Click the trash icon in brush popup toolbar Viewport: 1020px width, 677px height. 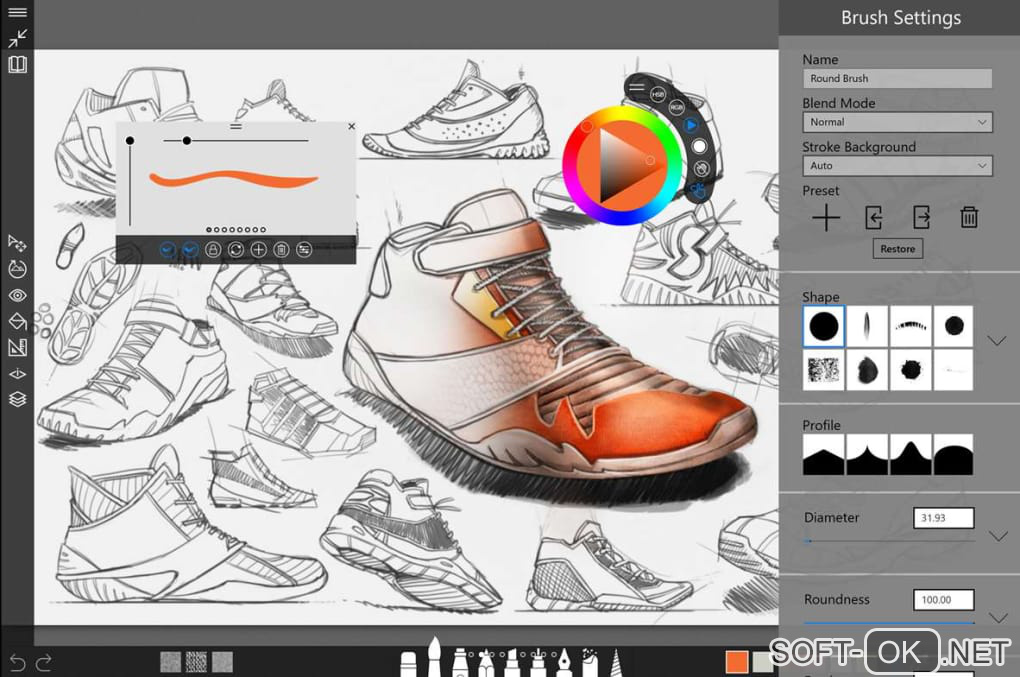pos(281,250)
